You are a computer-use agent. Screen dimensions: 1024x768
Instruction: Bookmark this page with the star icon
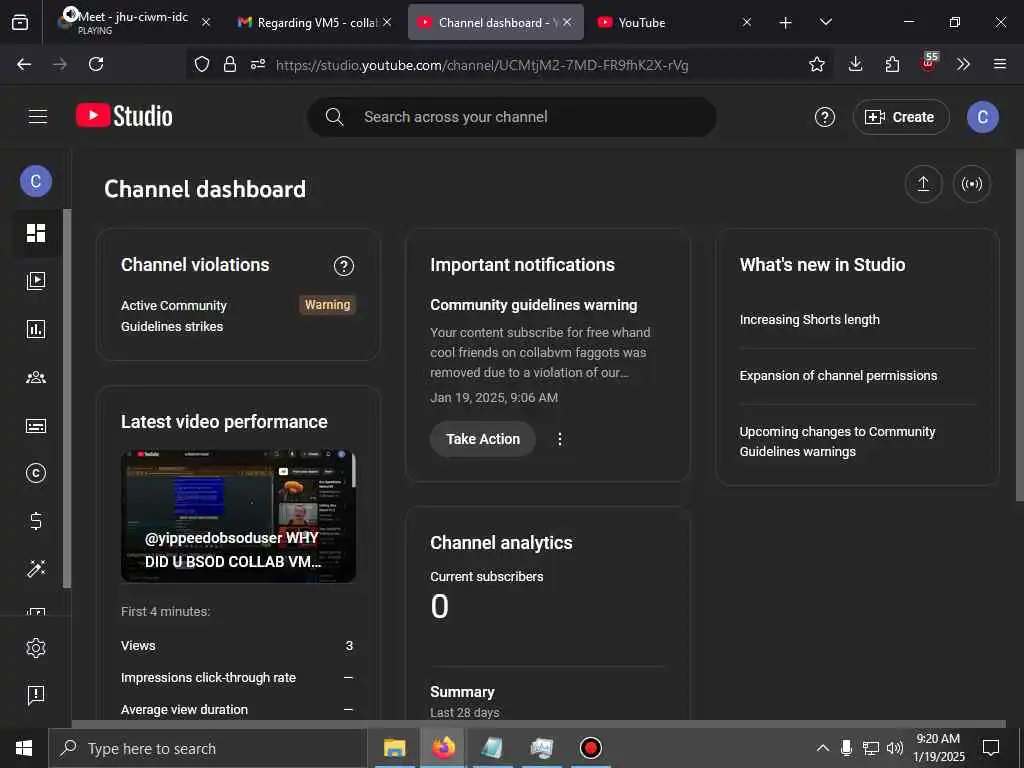[x=816, y=64]
